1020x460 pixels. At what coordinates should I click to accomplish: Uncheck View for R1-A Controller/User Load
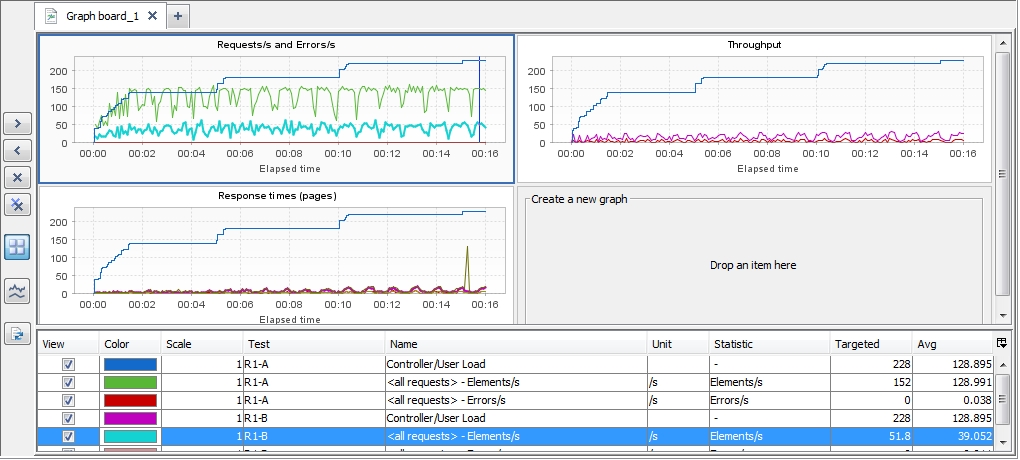click(x=68, y=364)
